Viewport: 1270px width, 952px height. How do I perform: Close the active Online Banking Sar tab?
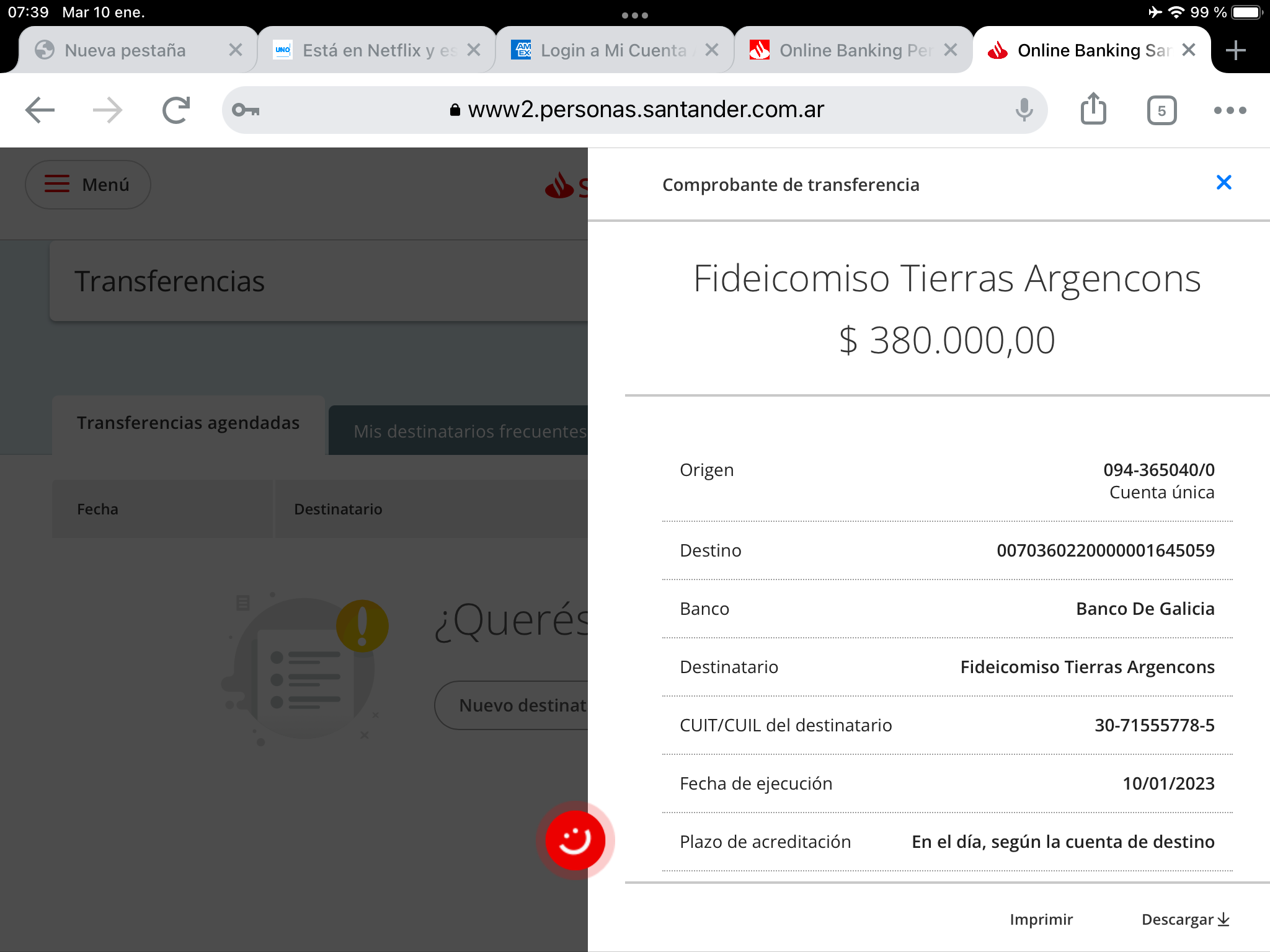[x=1189, y=50]
